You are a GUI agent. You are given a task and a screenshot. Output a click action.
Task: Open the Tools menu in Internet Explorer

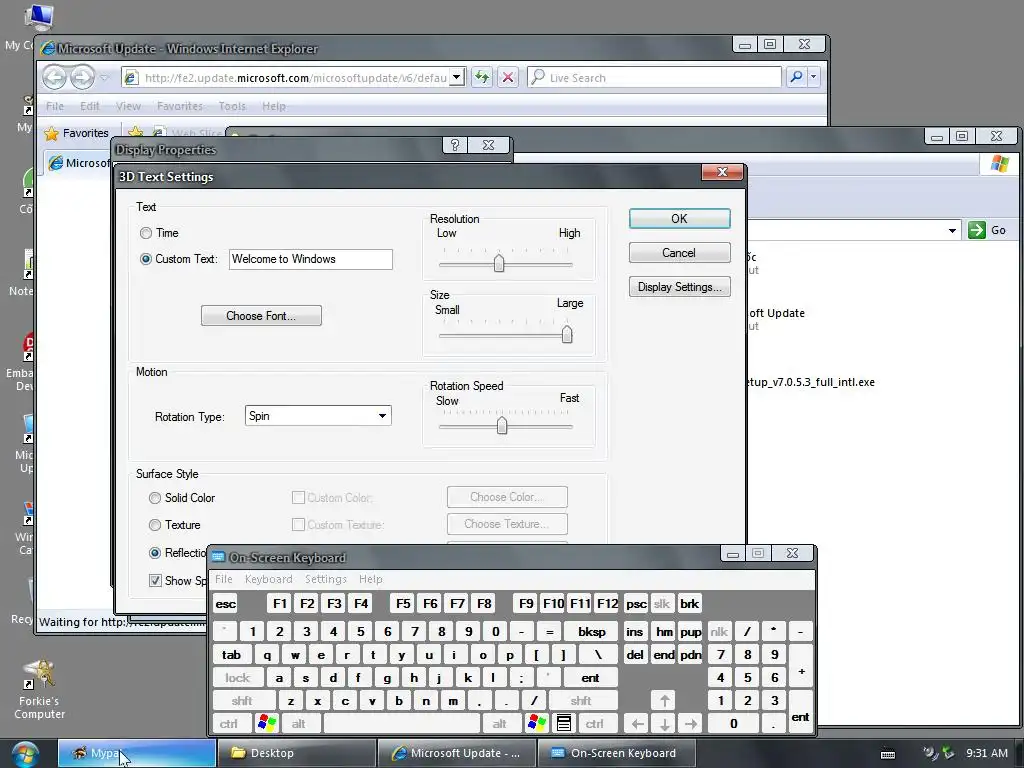click(232, 106)
